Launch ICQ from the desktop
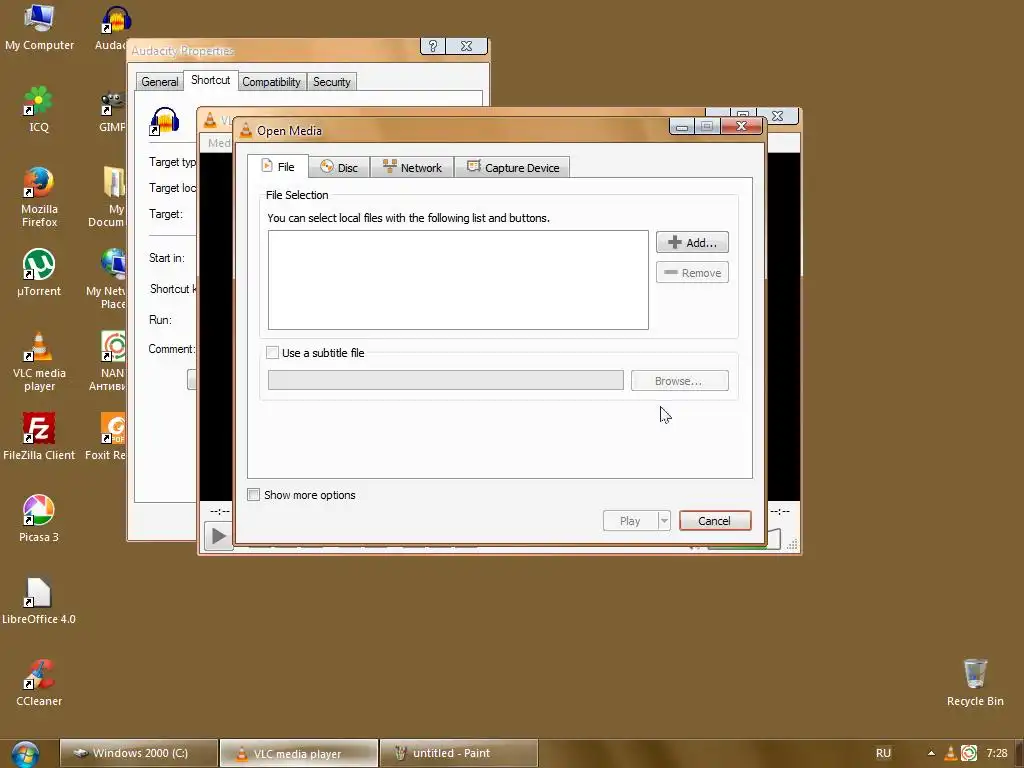The height and width of the screenshot is (768, 1024). point(39,109)
